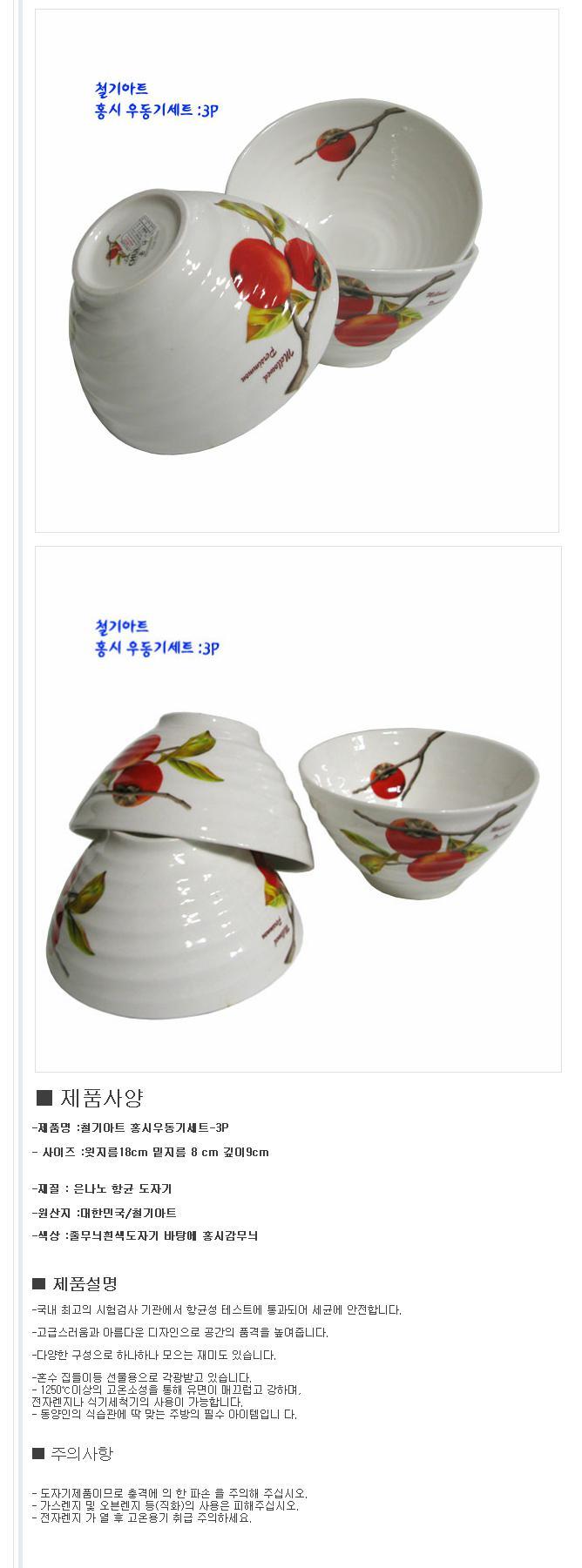This screenshot has height=1568, width=582.
Task: Click the 원산지 대한민국 origin line
Action: [x=105, y=1213]
